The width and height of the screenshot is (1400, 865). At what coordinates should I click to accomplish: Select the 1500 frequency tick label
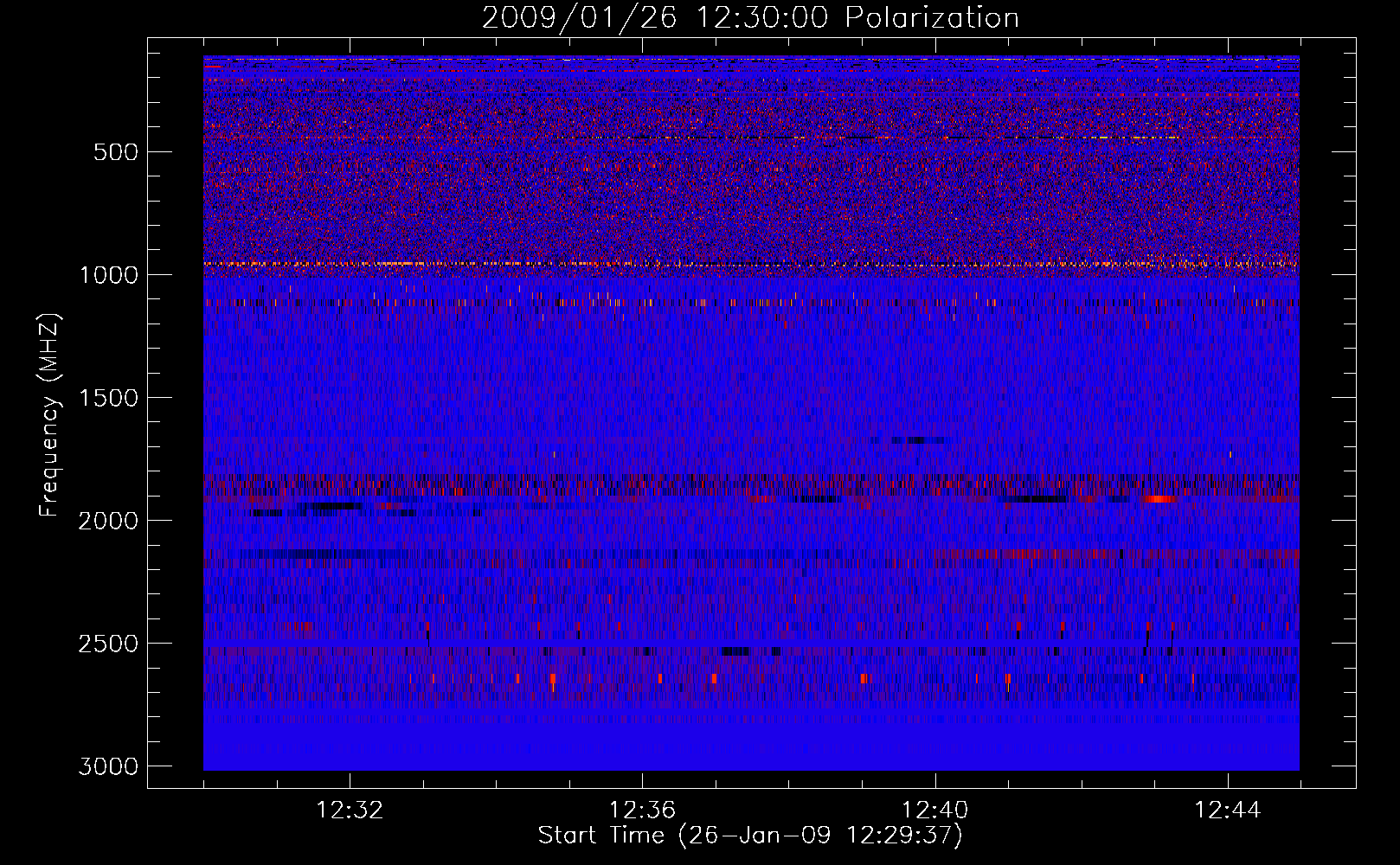click(108, 398)
